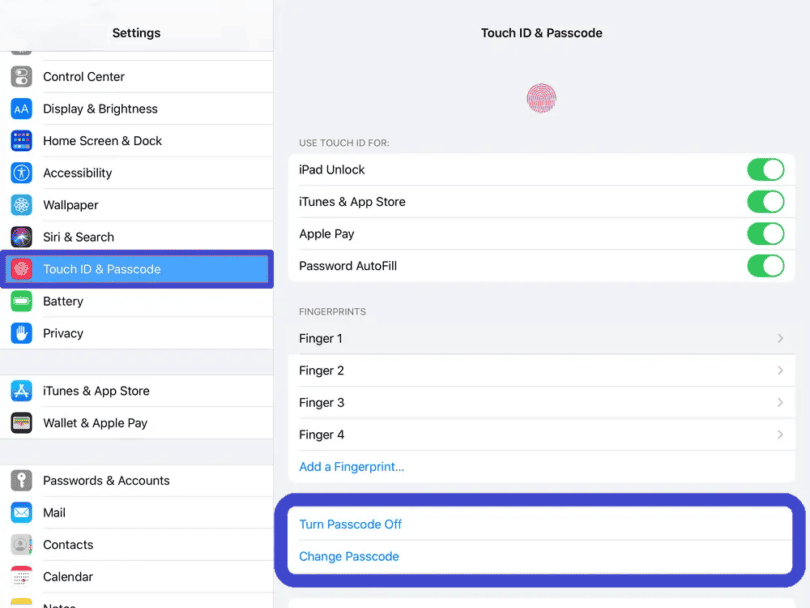
Task: Open Battery settings
Action: click(136, 301)
